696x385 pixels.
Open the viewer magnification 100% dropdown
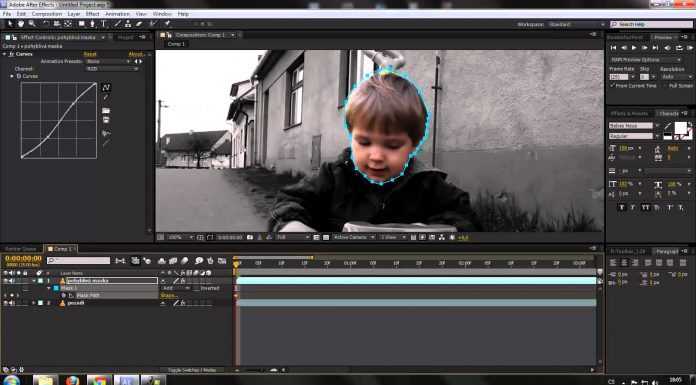(181, 238)
